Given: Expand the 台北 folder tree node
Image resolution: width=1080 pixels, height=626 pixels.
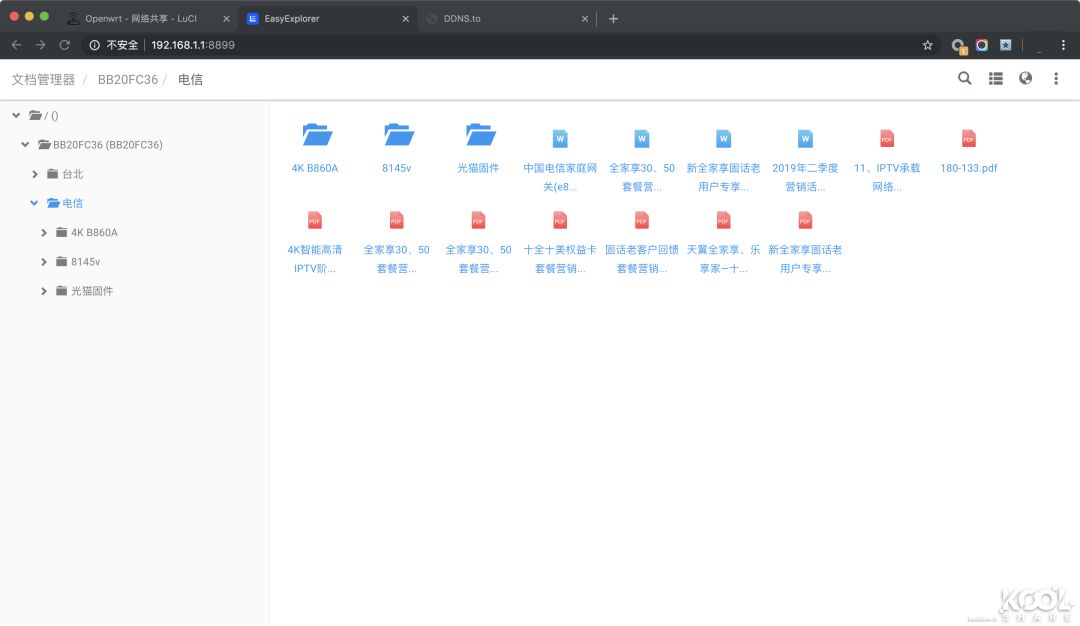Looking at the screenshot, I should [x=35, y=174].
